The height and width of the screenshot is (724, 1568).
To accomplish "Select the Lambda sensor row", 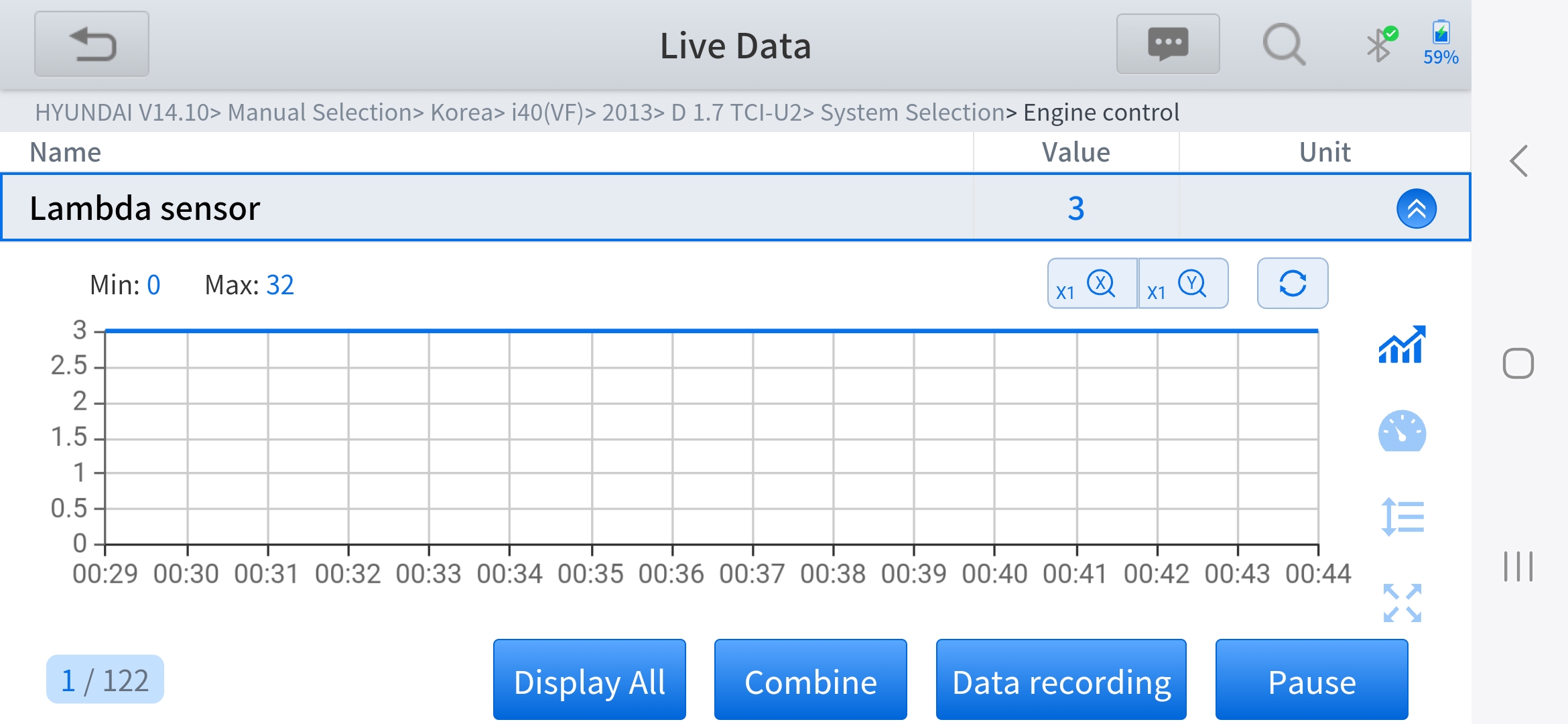I will [x=469, y=208].
